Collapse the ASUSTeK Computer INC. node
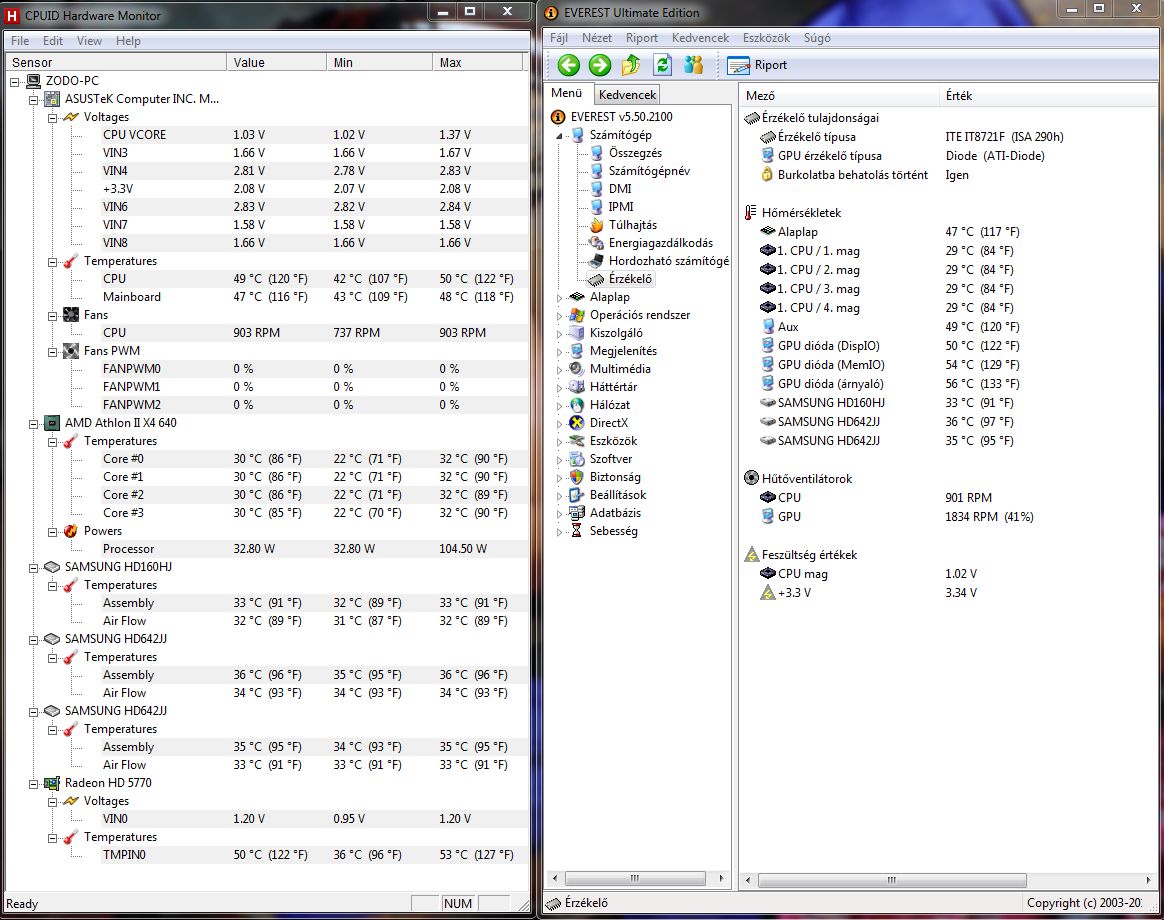This screenshot has height=920, width=1164. click(33, 99)
